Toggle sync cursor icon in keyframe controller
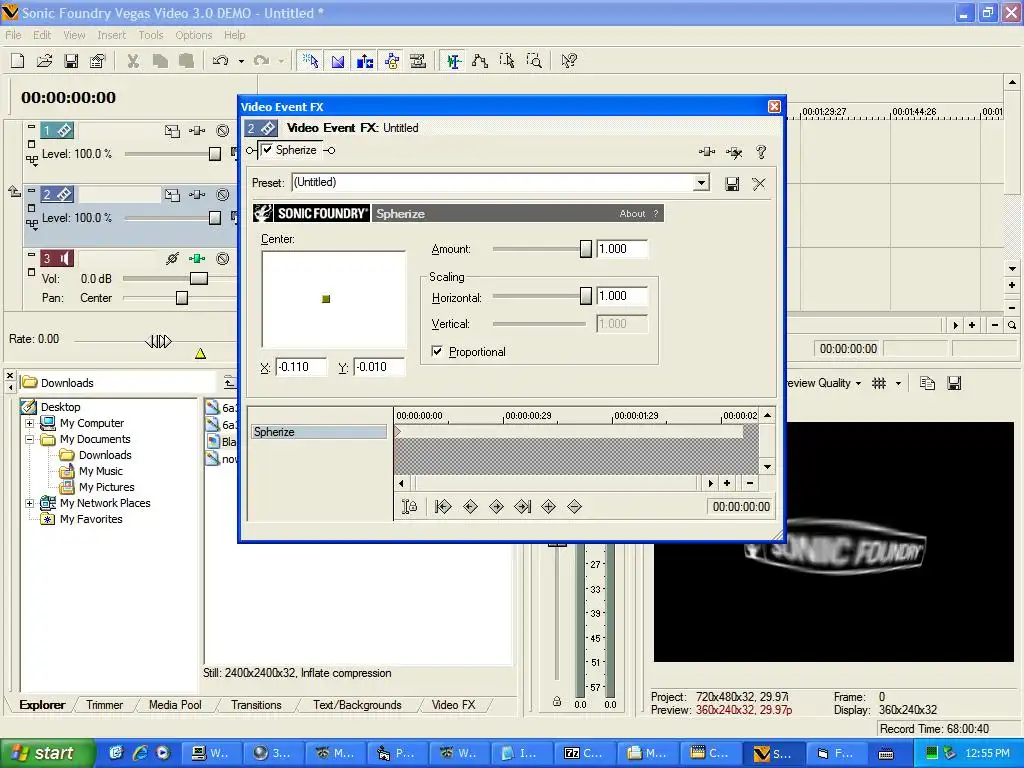 [x=409, y=506]
